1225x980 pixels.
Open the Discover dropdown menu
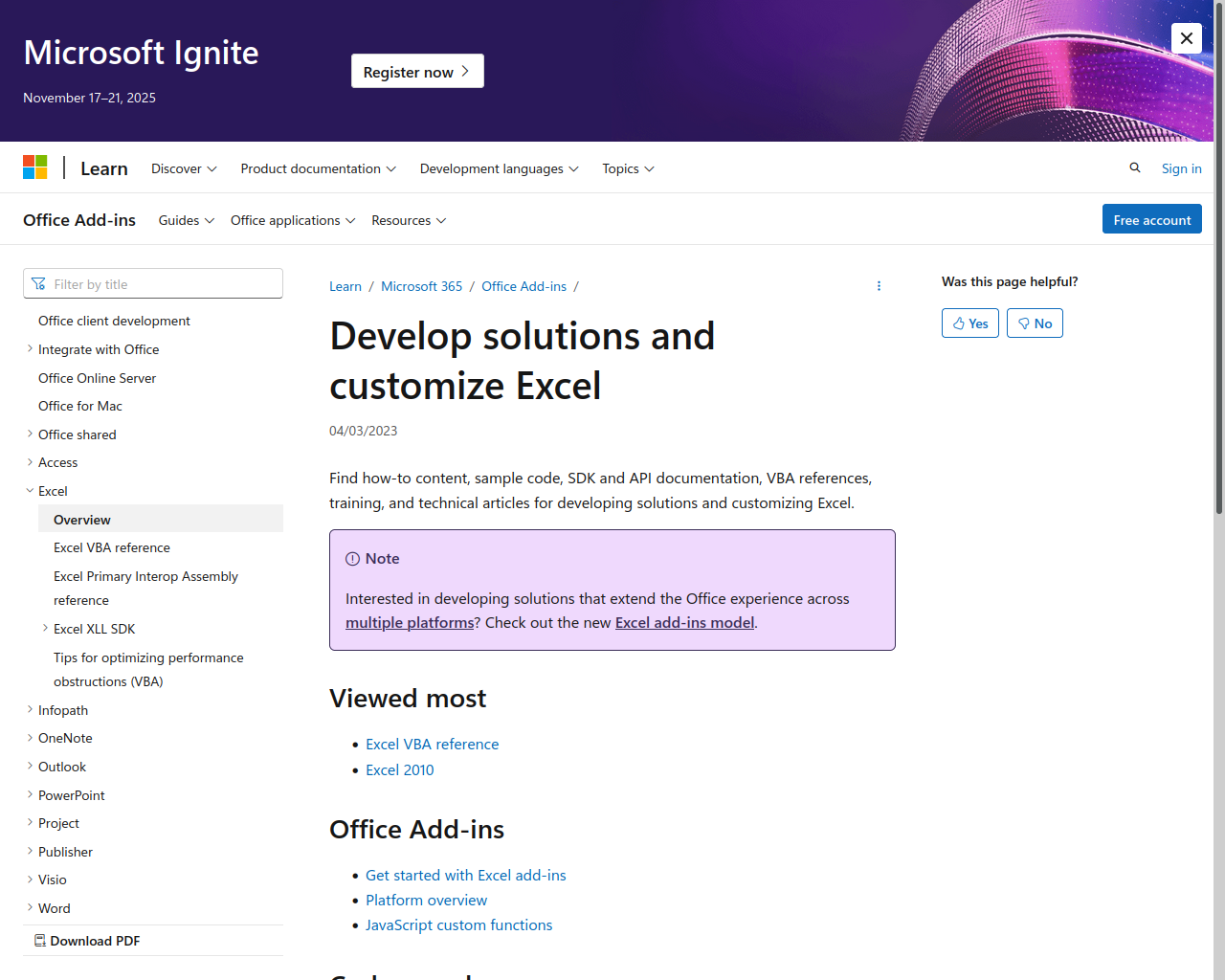[184, 168]
